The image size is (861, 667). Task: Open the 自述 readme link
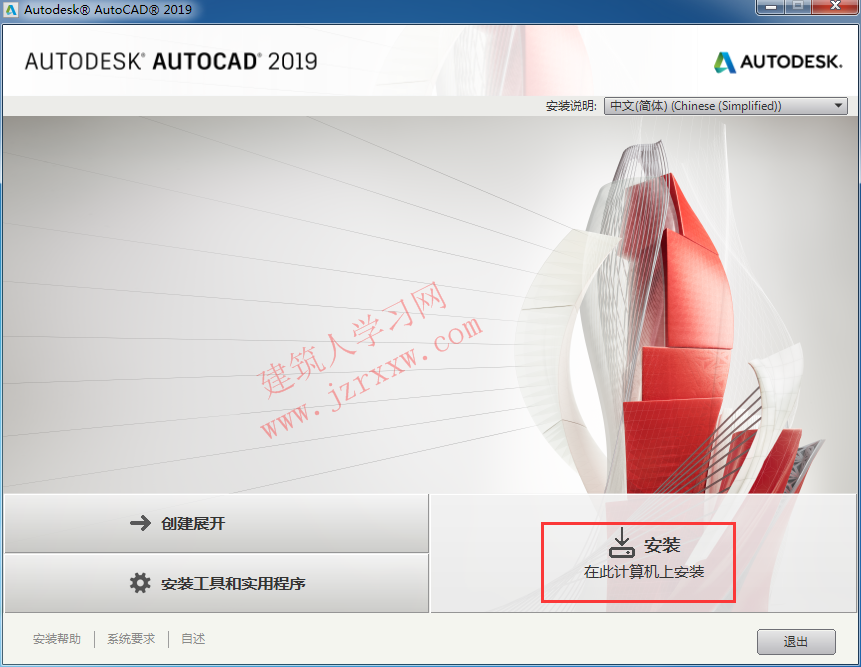pyautogui.click(x=193, y=638)
